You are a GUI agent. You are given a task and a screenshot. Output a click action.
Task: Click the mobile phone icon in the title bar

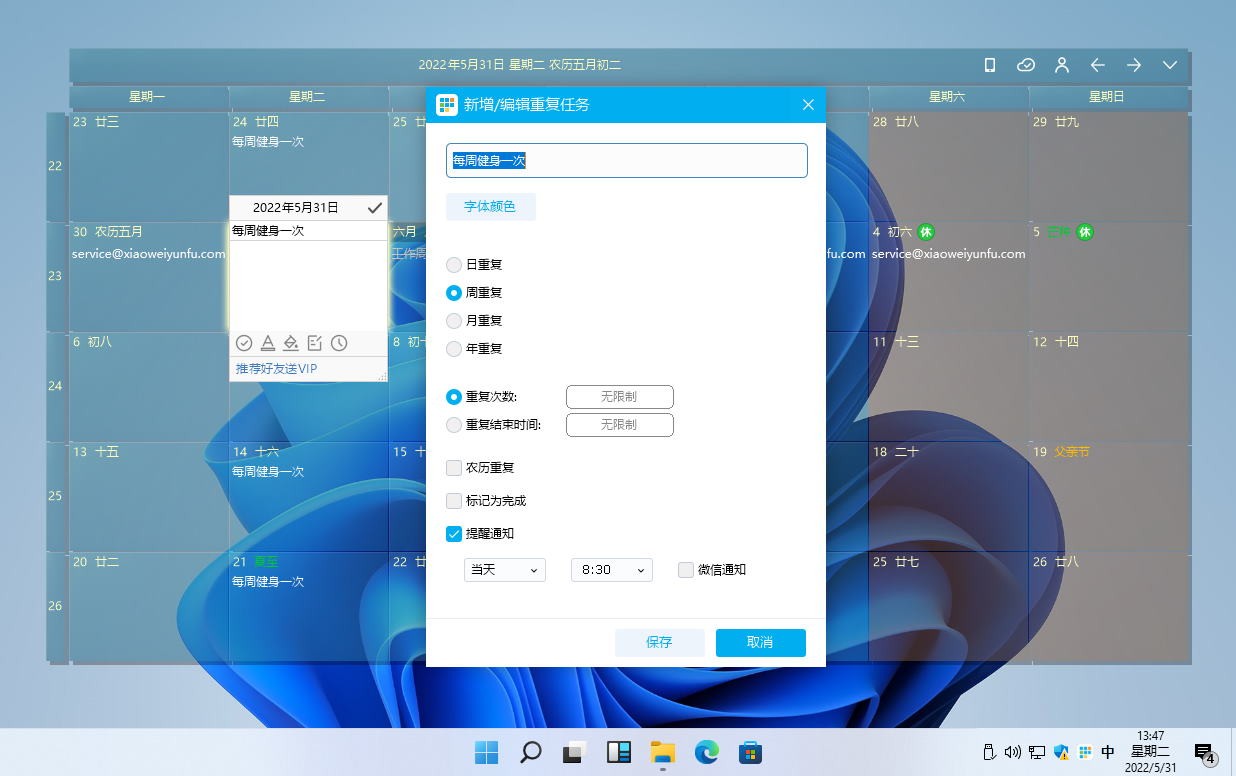[989, 65]
